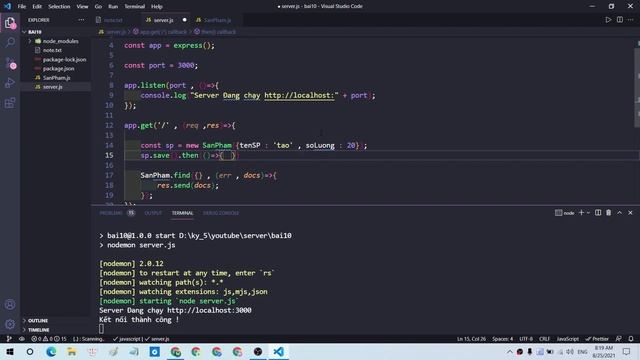Expand the TIMELINE section
The image size is (640, 360).
click(x=38, y=330)
